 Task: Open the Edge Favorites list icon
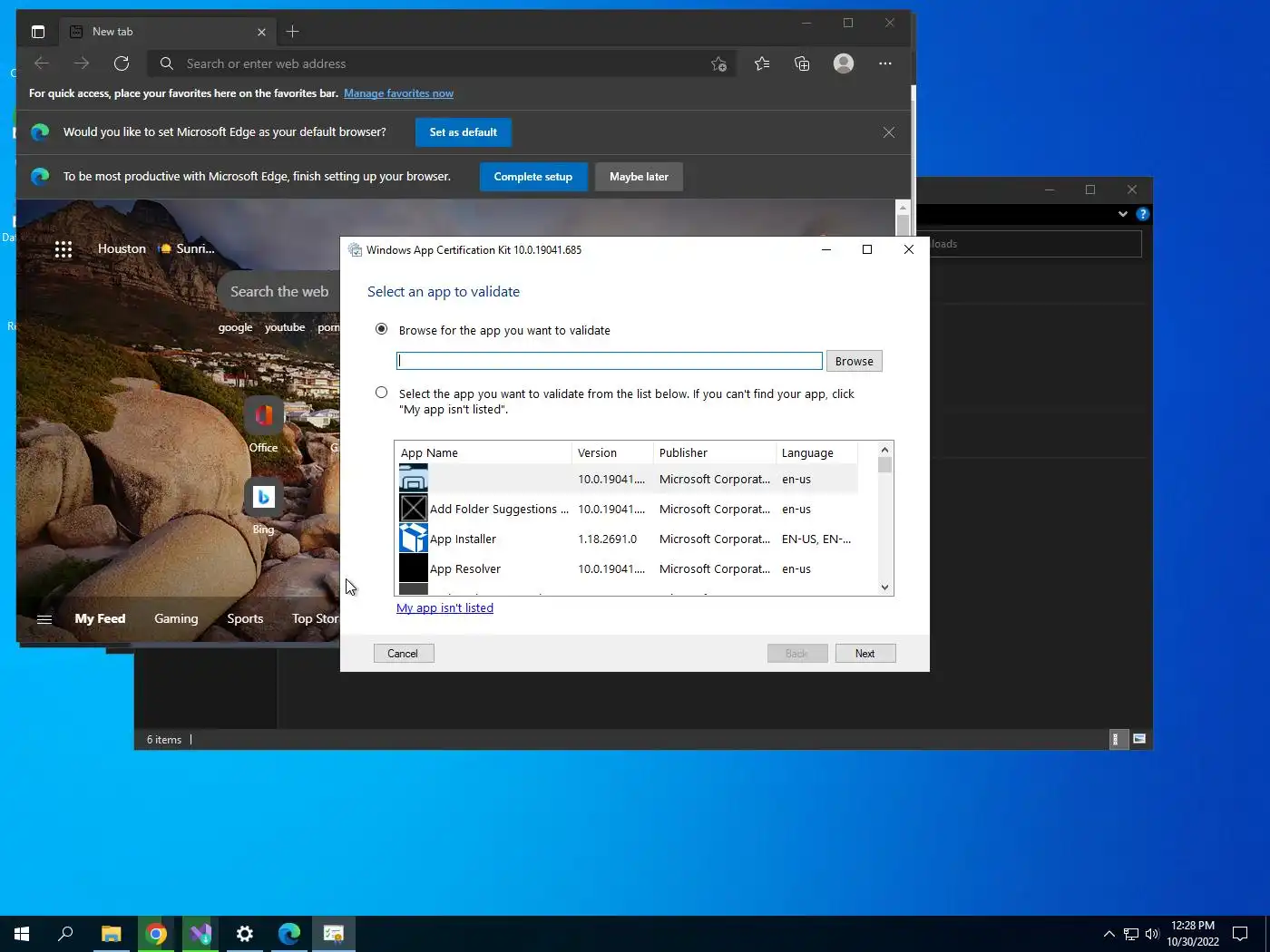pos(762,63)
